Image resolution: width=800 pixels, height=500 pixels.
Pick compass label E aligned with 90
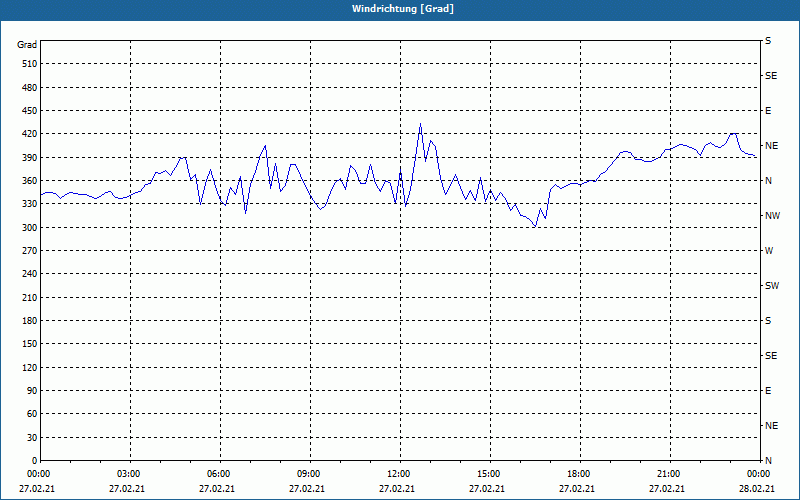pos(768,391)
